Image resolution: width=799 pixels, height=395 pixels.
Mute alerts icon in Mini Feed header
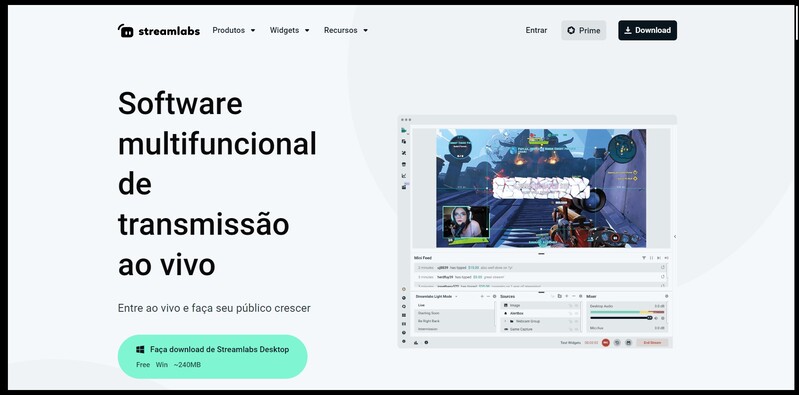point(667,258)
